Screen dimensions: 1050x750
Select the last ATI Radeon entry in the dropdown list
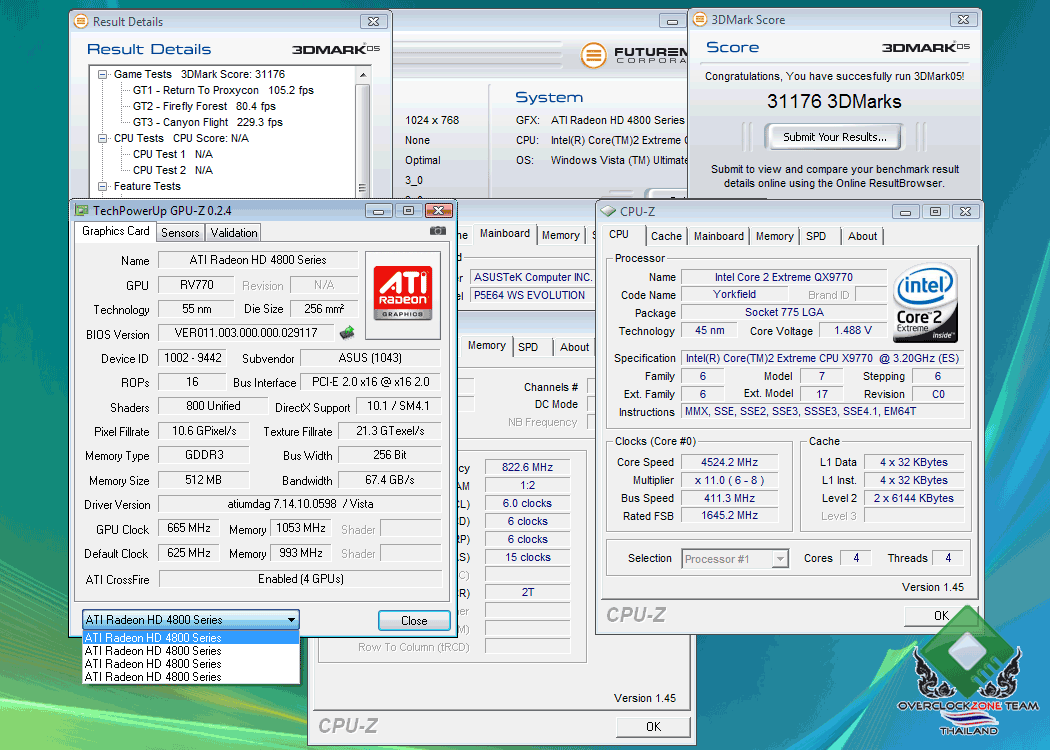click(x=191, y=677)
